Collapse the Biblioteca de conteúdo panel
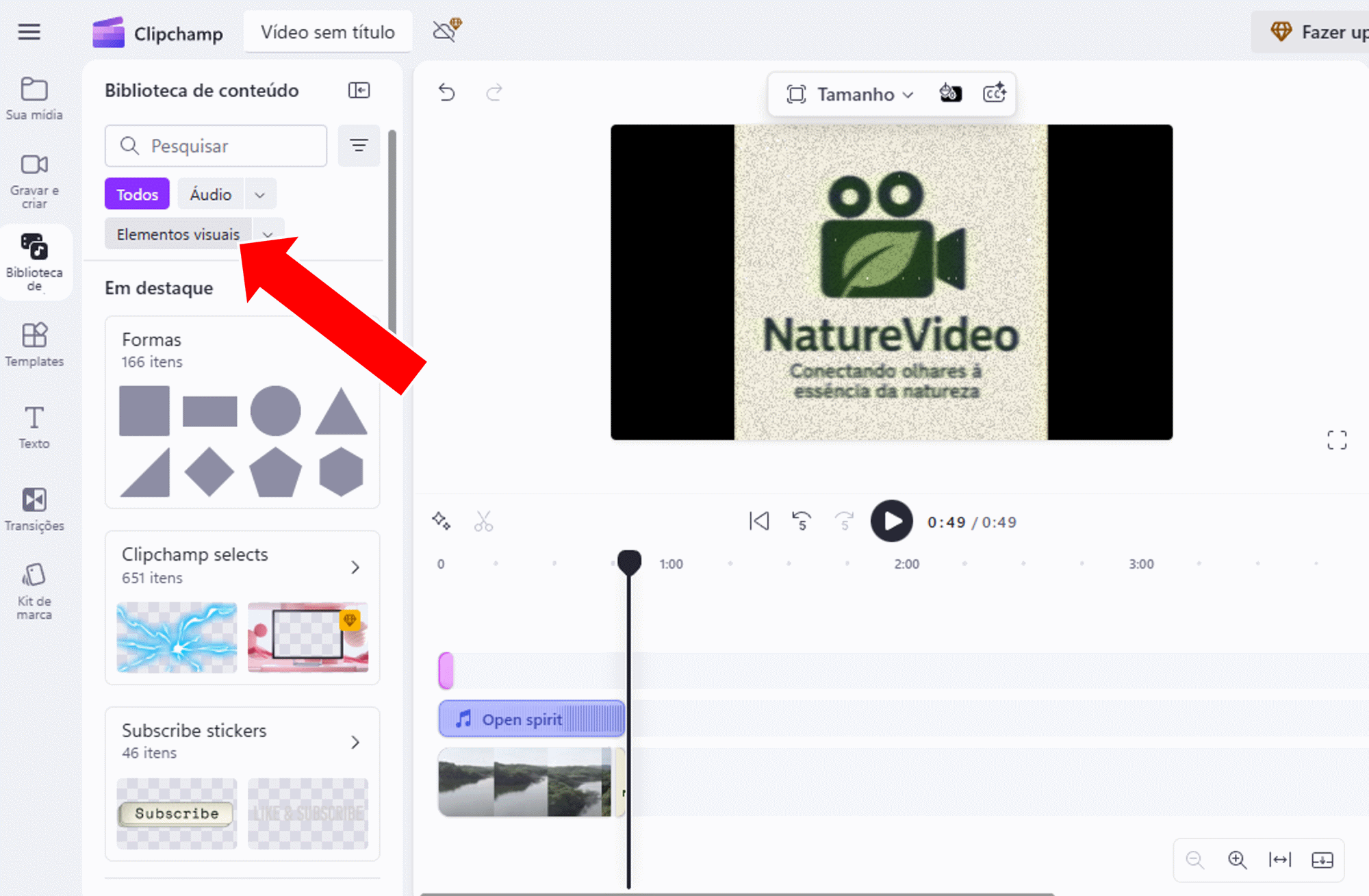This screenshot has height=896, width=1369. [359, 90]
